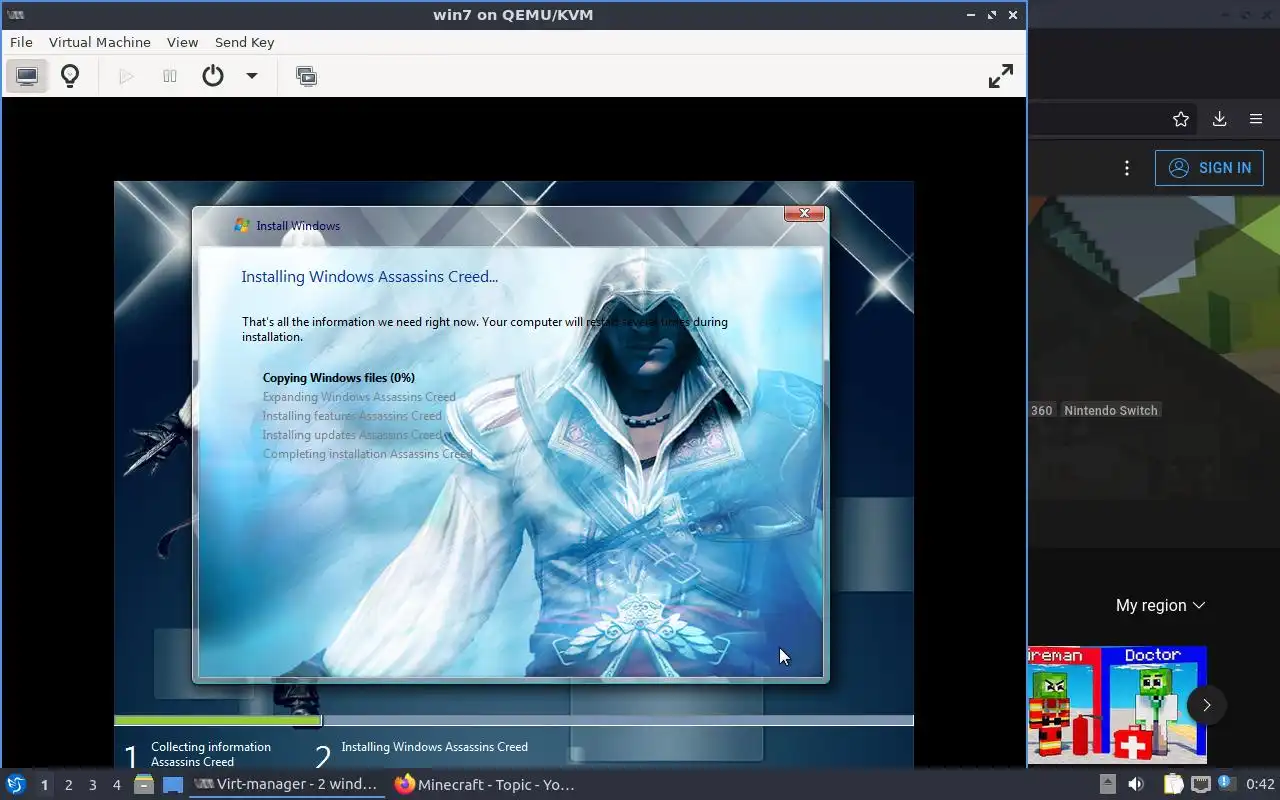Open YouTube settings three-dot menu
This screenshot has height=800, width=1280.
[x=1127, y=168]
